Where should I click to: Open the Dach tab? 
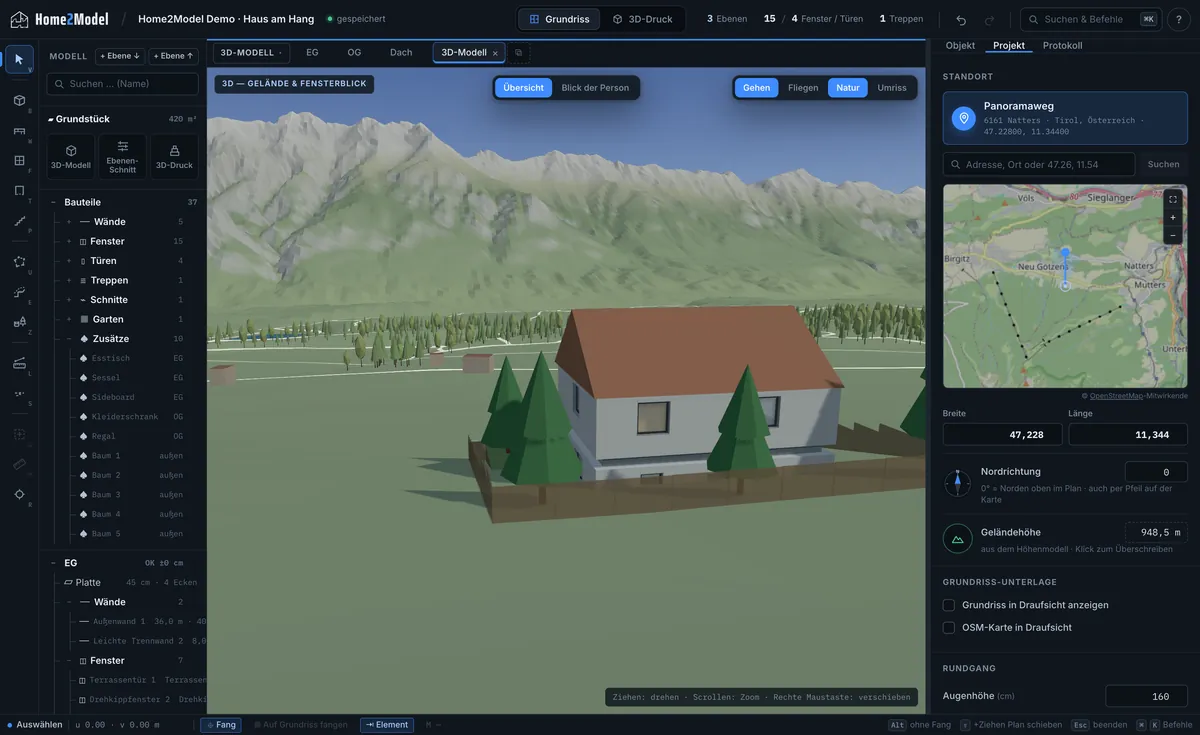401,53
